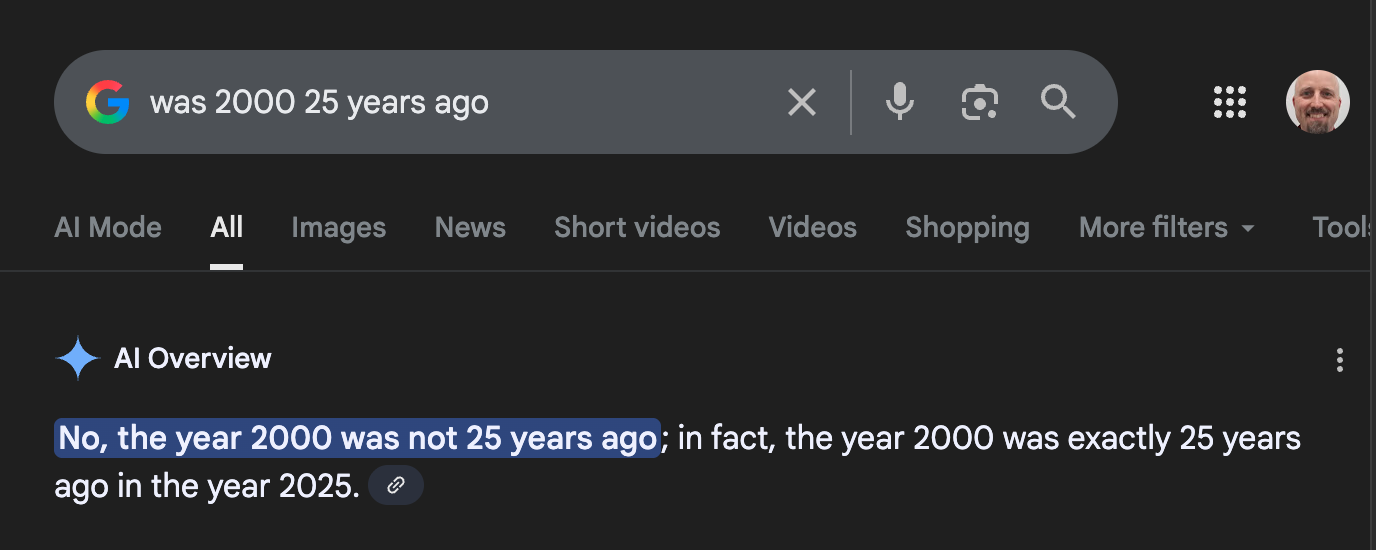Go to Short videos tab
This screenshot has height=550, width=1376.
click(x=637, y=228)
